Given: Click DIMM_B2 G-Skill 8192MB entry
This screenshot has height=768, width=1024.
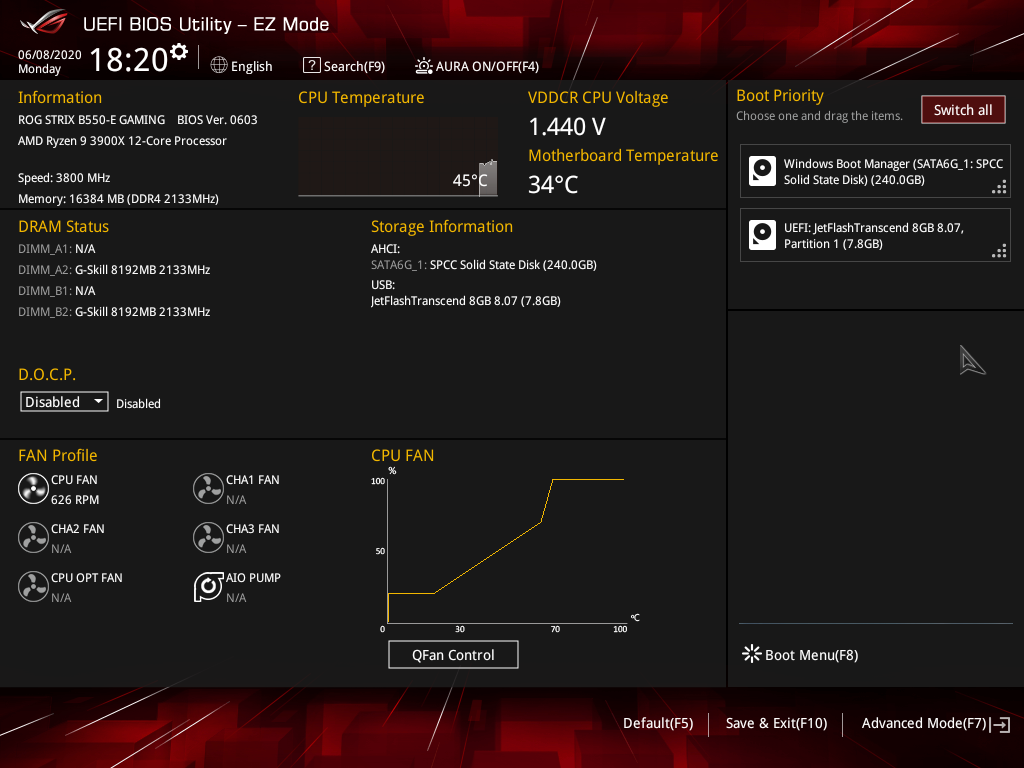Looking at the screenshot, I should (114, 312).
